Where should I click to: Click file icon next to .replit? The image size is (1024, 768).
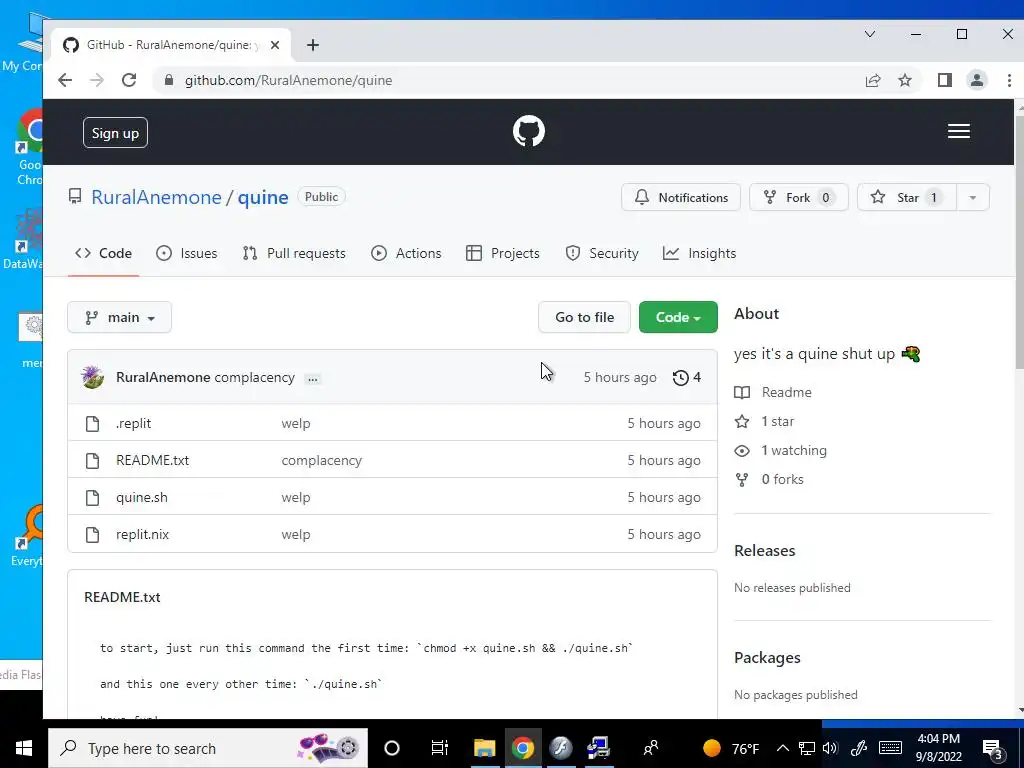(x=93, y=424)
